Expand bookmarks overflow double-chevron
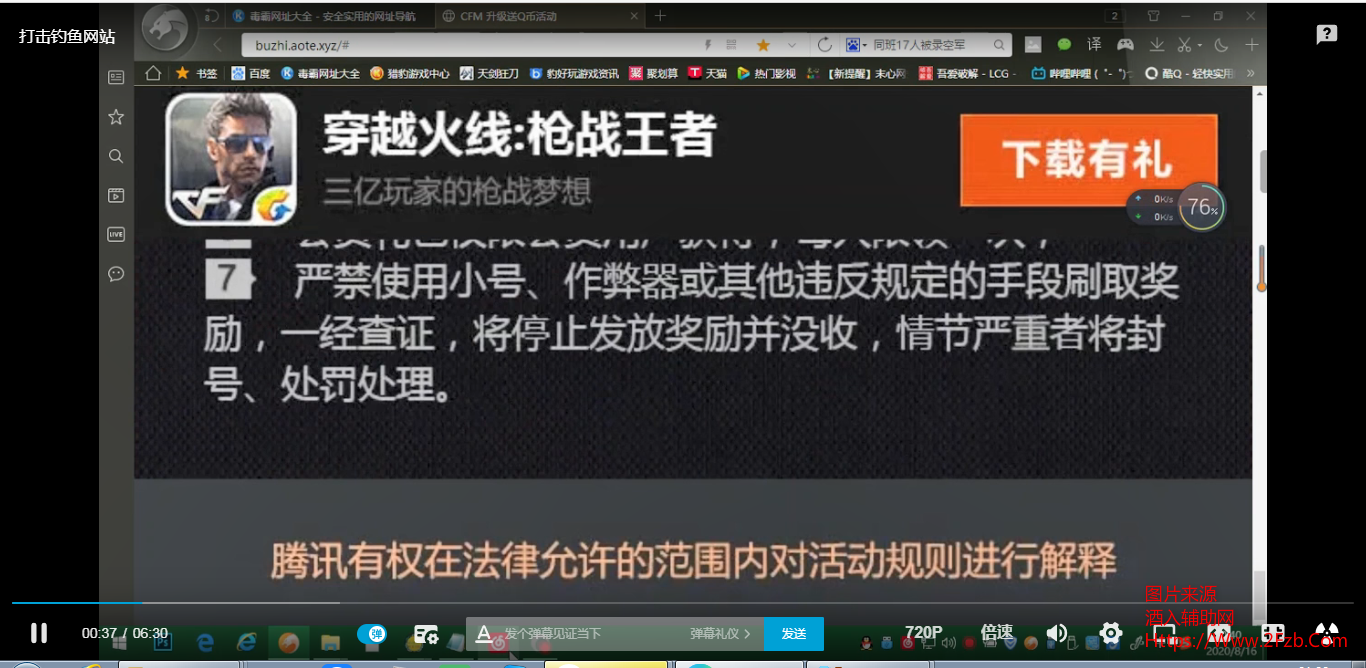 [x=1250, y=73]
